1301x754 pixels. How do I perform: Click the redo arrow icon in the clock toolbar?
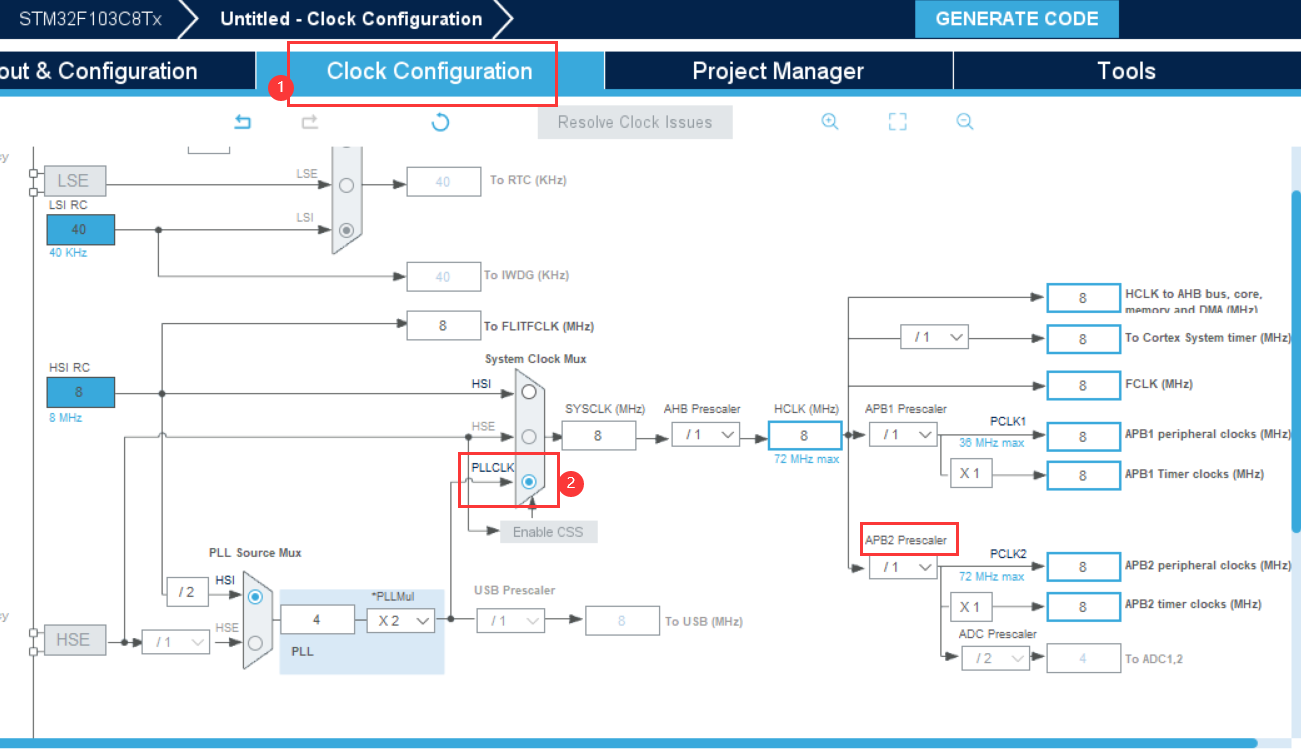310,122
